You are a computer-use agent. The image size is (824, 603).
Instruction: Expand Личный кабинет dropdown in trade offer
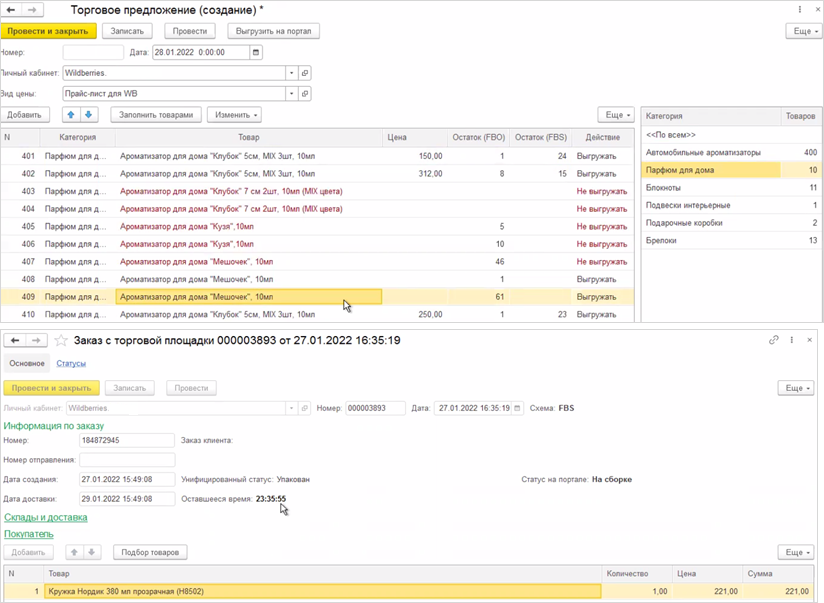[291, 73]
